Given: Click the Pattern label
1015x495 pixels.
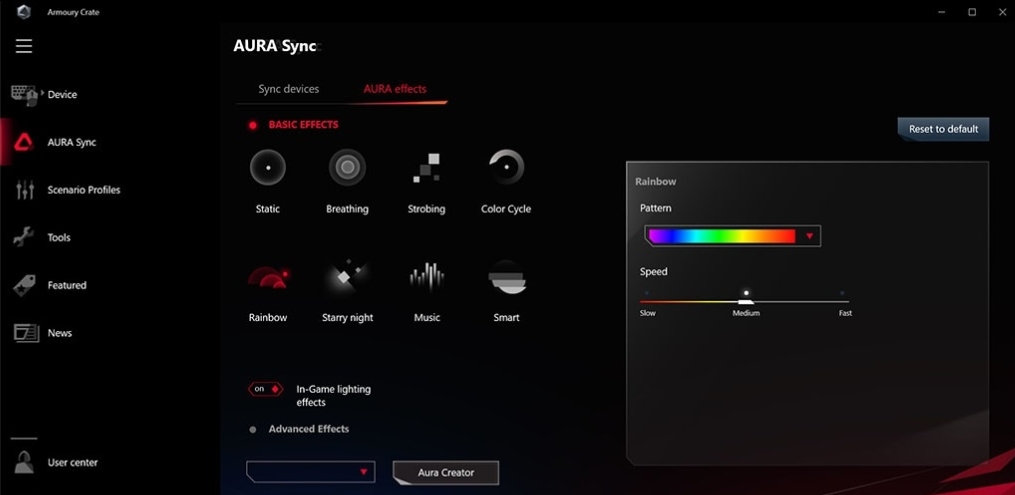Looking at the screenshot, I should click(x=656, y=208).
